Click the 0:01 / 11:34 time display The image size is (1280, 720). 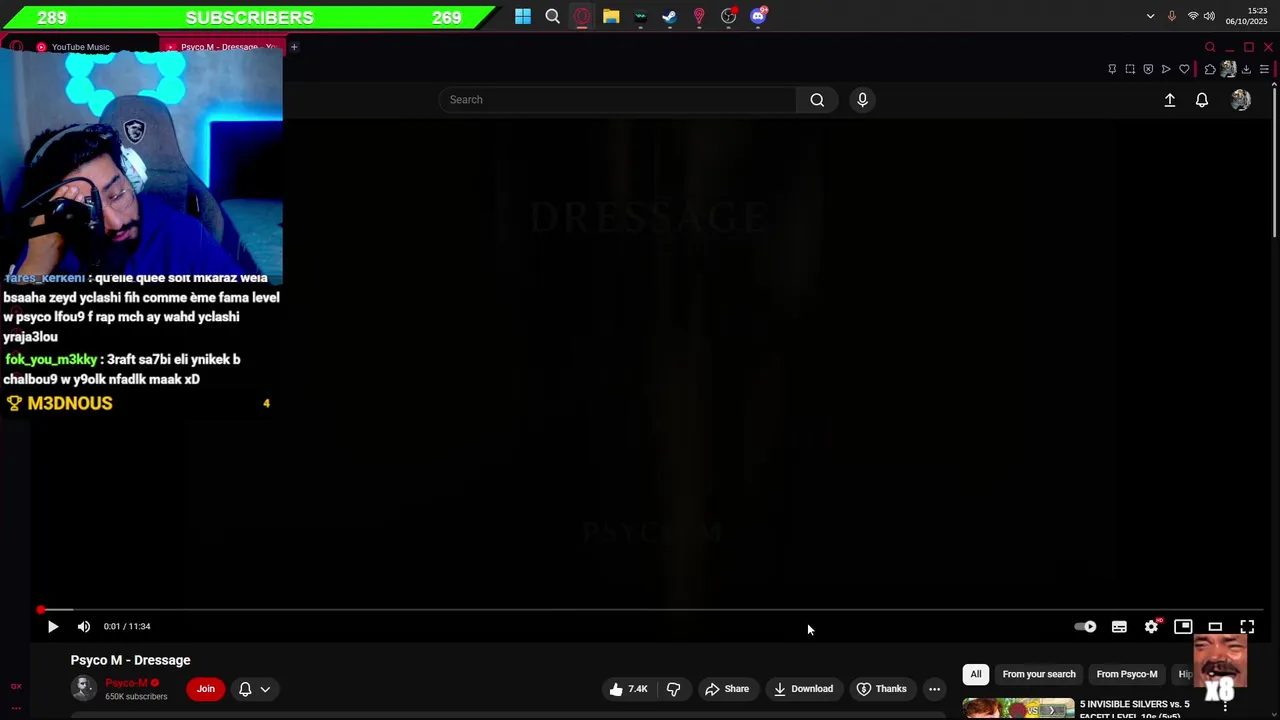127,626
